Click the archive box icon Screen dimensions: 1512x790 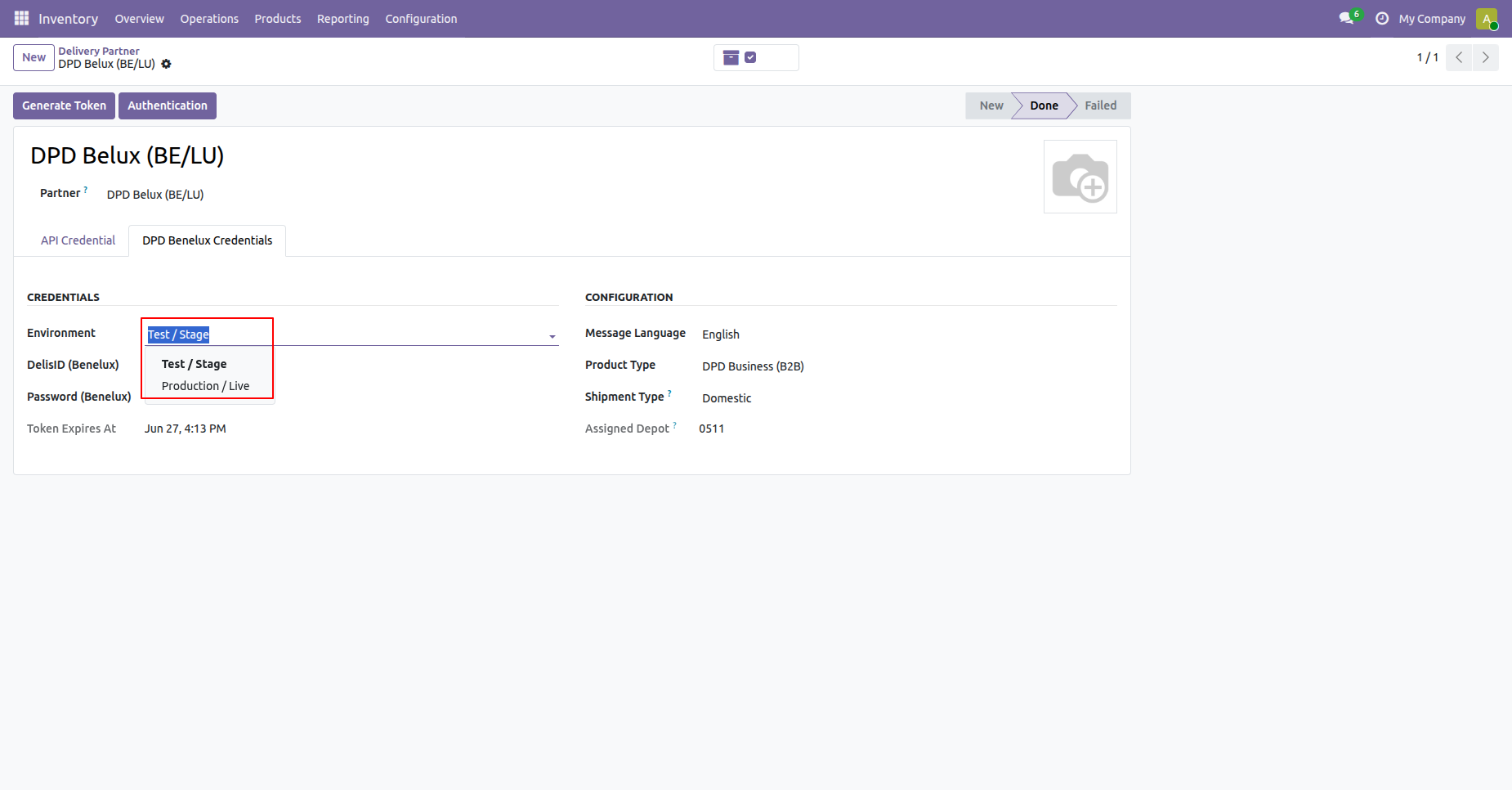click(731, 57)
